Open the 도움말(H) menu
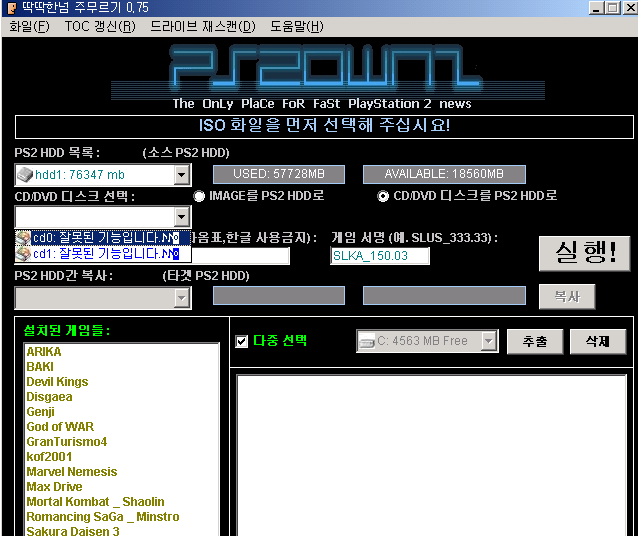The height and width of the screenshot is (536, 638). (297, 27)
